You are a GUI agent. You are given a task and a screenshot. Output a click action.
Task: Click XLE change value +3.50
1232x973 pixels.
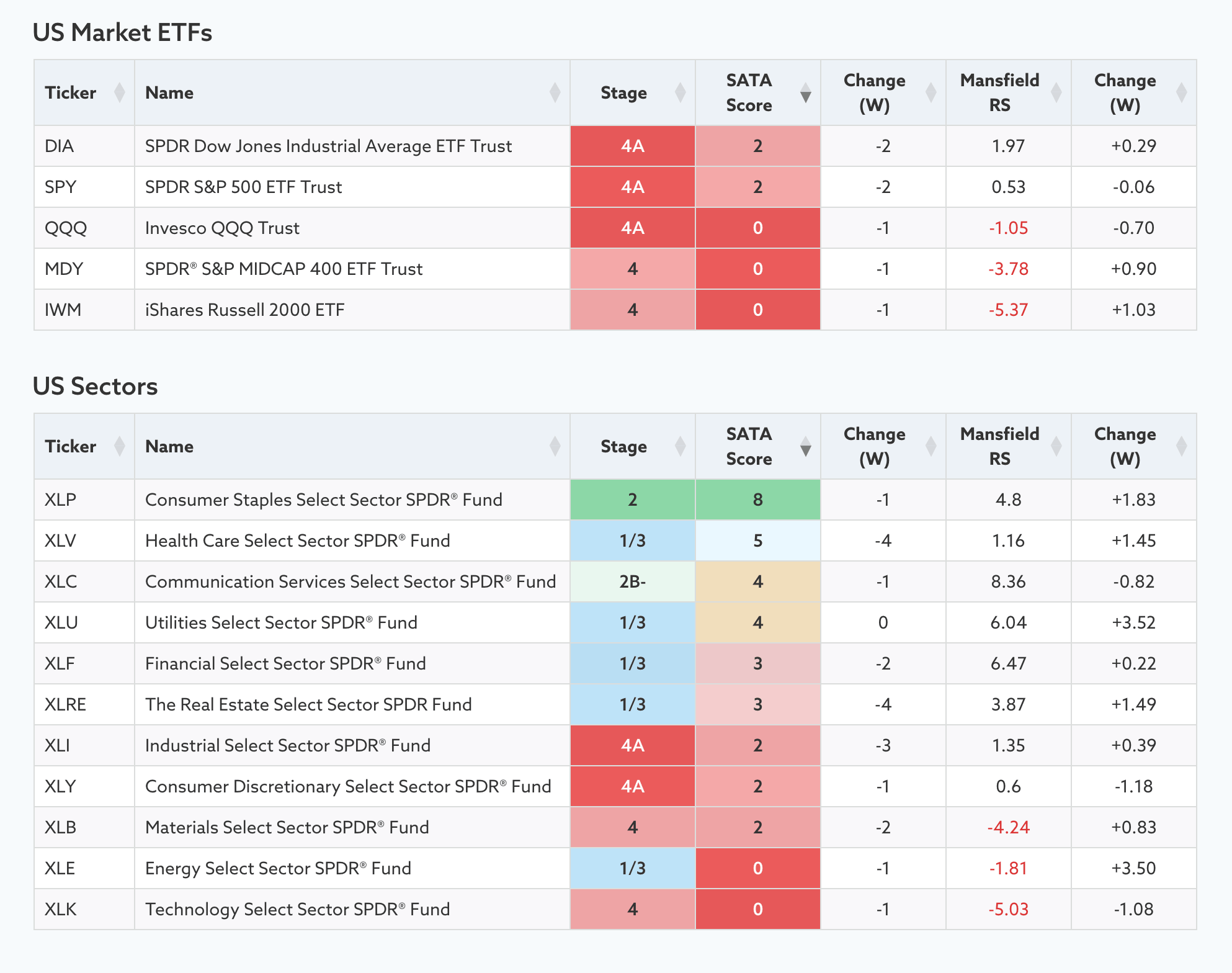(1134, 868)
